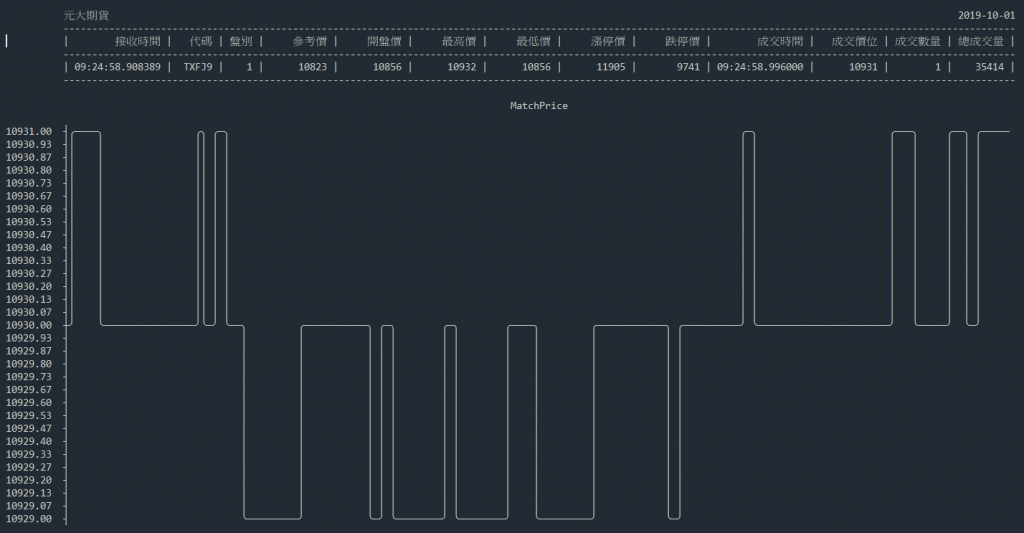
Task: Click the reference price 10823
Action: tap(313, 67)
